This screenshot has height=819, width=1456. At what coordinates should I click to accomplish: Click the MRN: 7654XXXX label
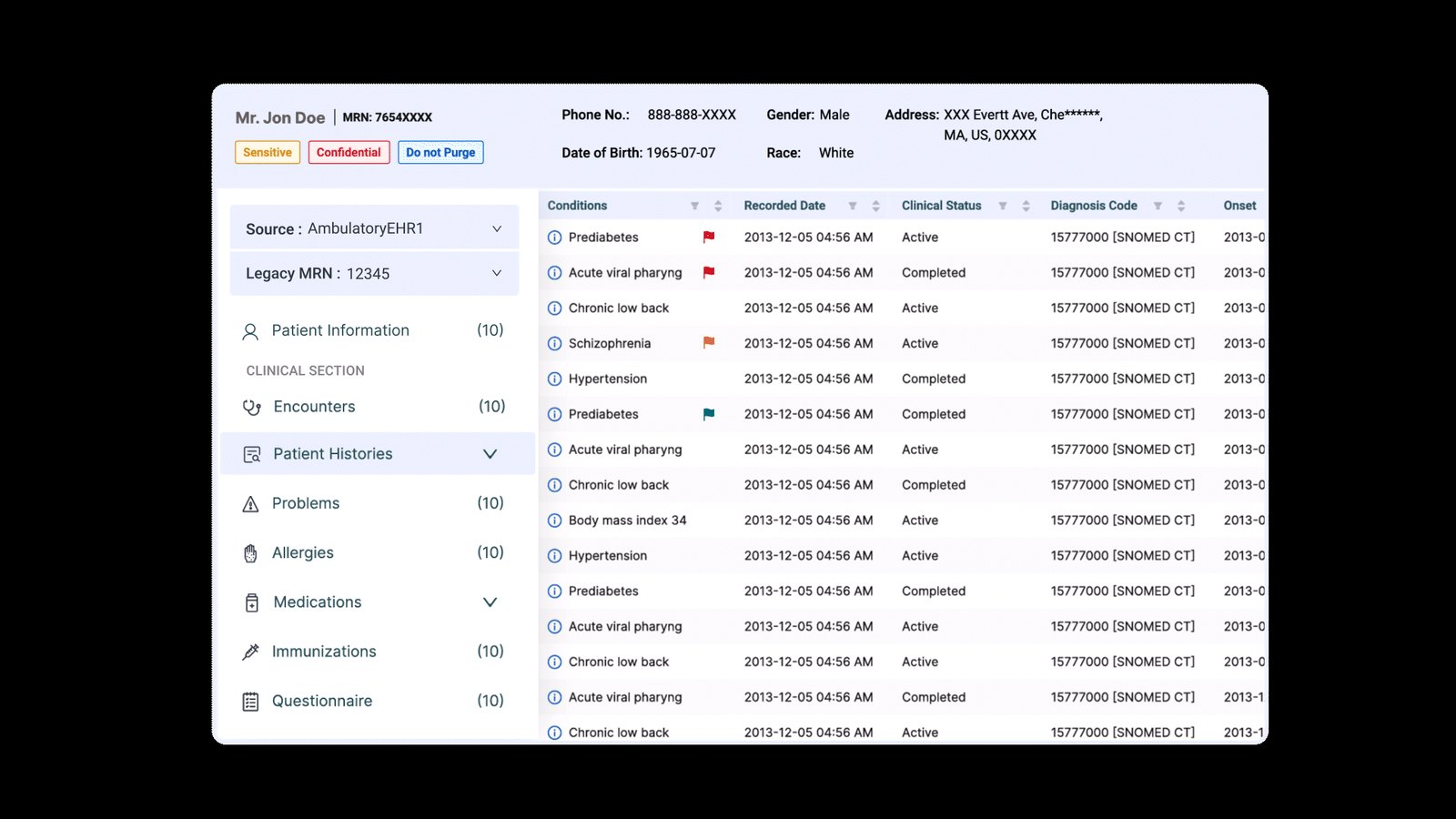[x=387, y=117]
